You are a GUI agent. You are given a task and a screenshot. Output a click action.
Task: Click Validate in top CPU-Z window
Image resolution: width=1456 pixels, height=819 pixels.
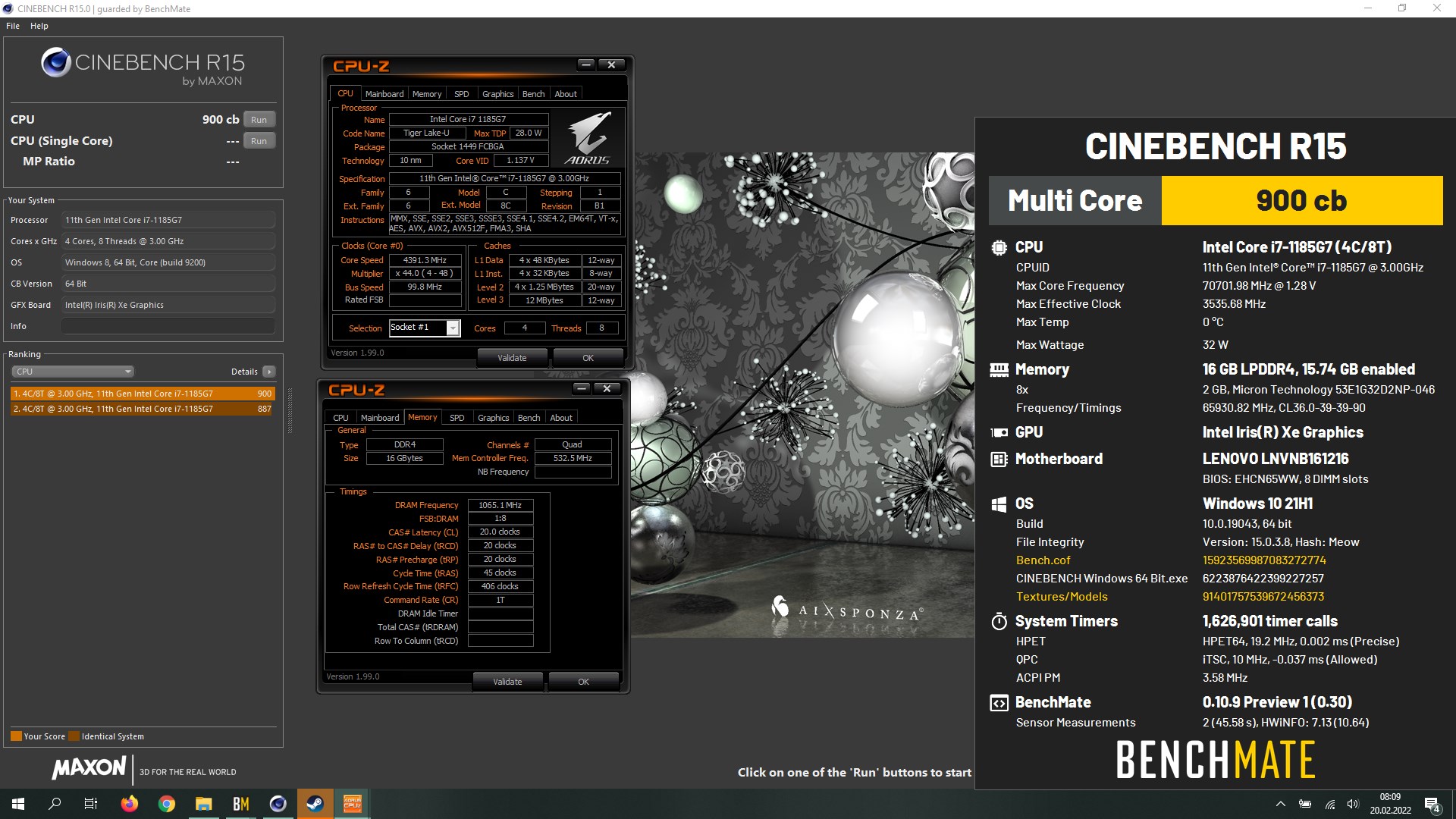[x=512, y=358]
